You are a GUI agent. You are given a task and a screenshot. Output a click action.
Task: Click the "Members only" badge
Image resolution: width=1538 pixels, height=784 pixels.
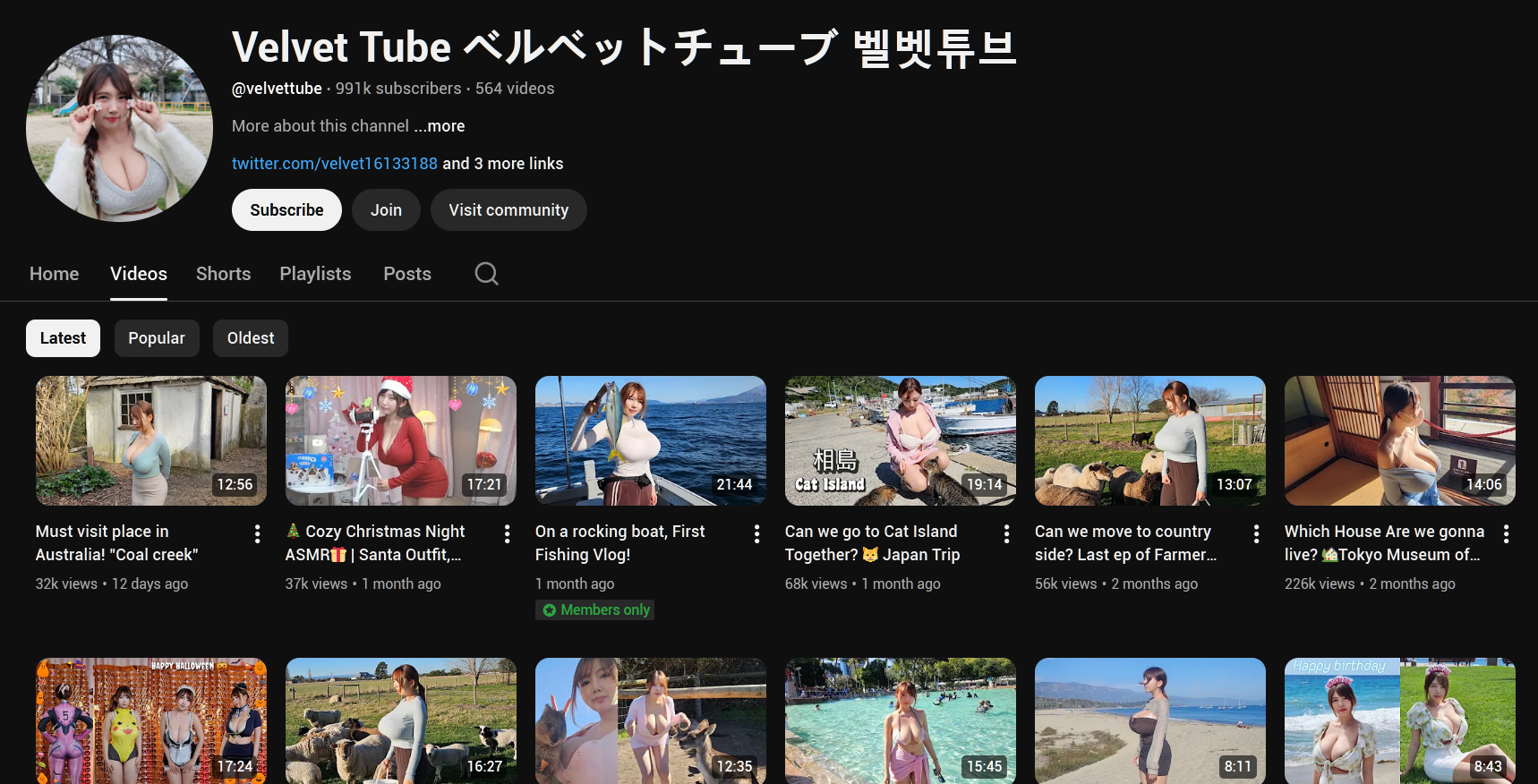pos(595,609)
